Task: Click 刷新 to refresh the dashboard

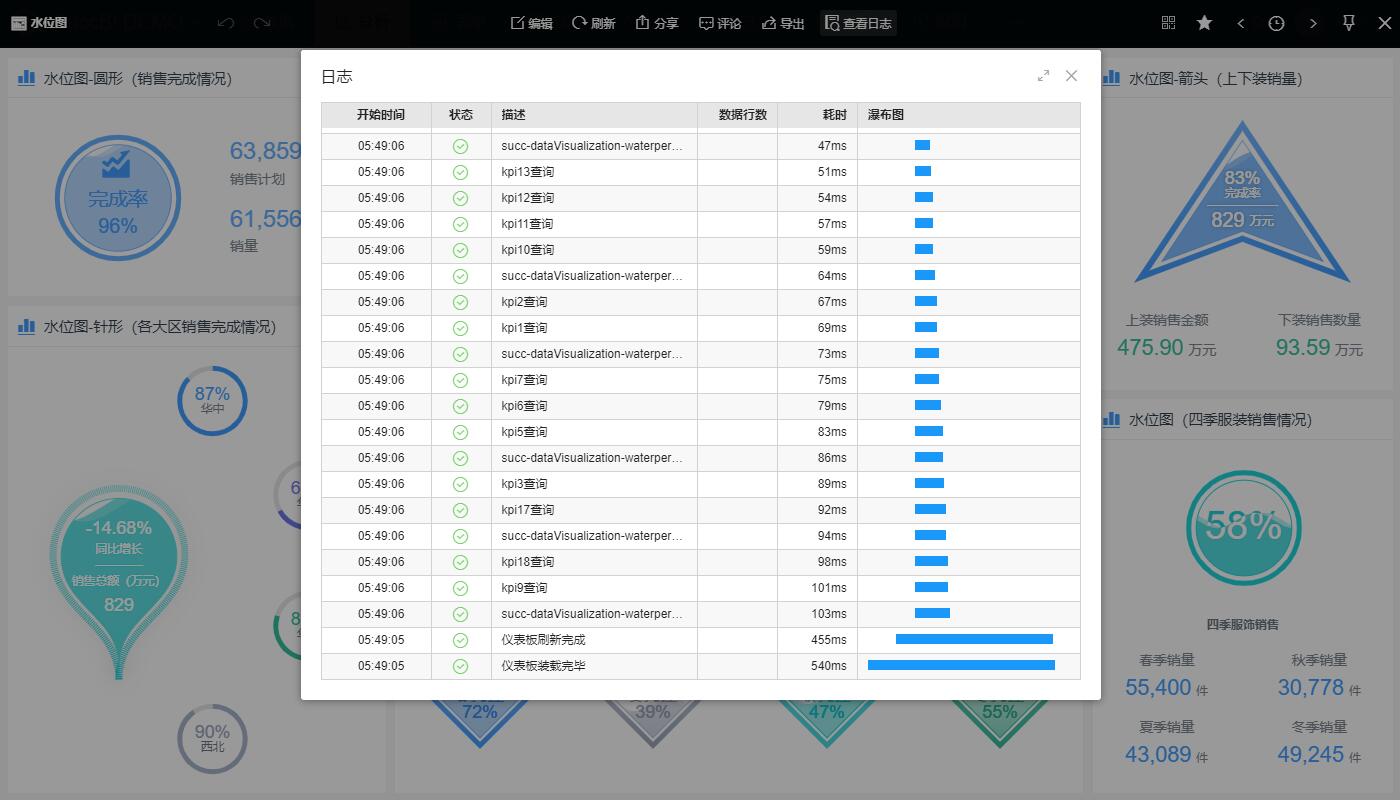Action: (x=593, y=23)
